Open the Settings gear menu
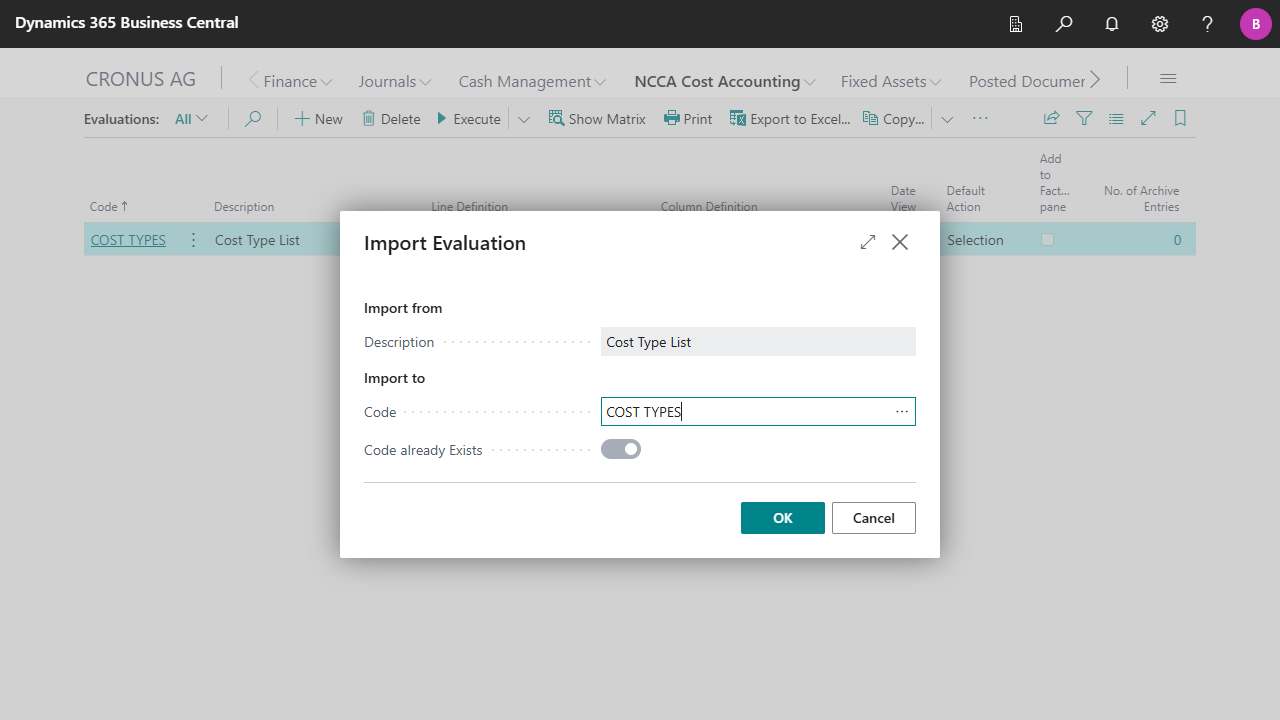Image resolution: width=1280 pixels, height=720 pixels. pyautogui.click(x=1160, y=24)
